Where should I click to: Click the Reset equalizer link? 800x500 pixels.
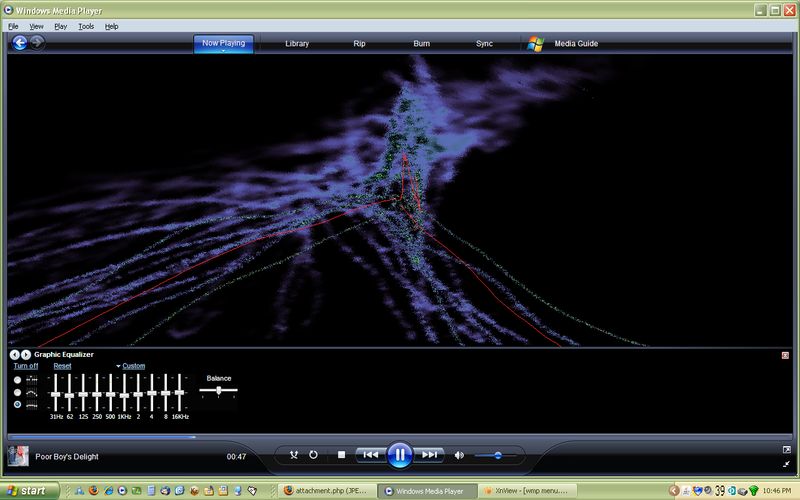(62, 366)
